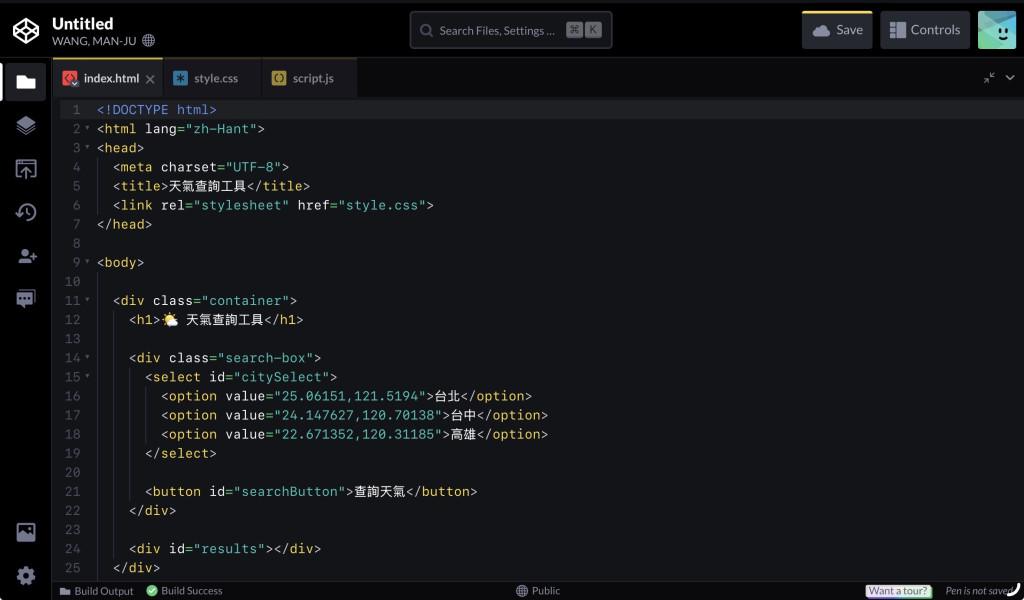Close the index.html tab
Screen dimensions: 1024x600
[x=150, y=79]
